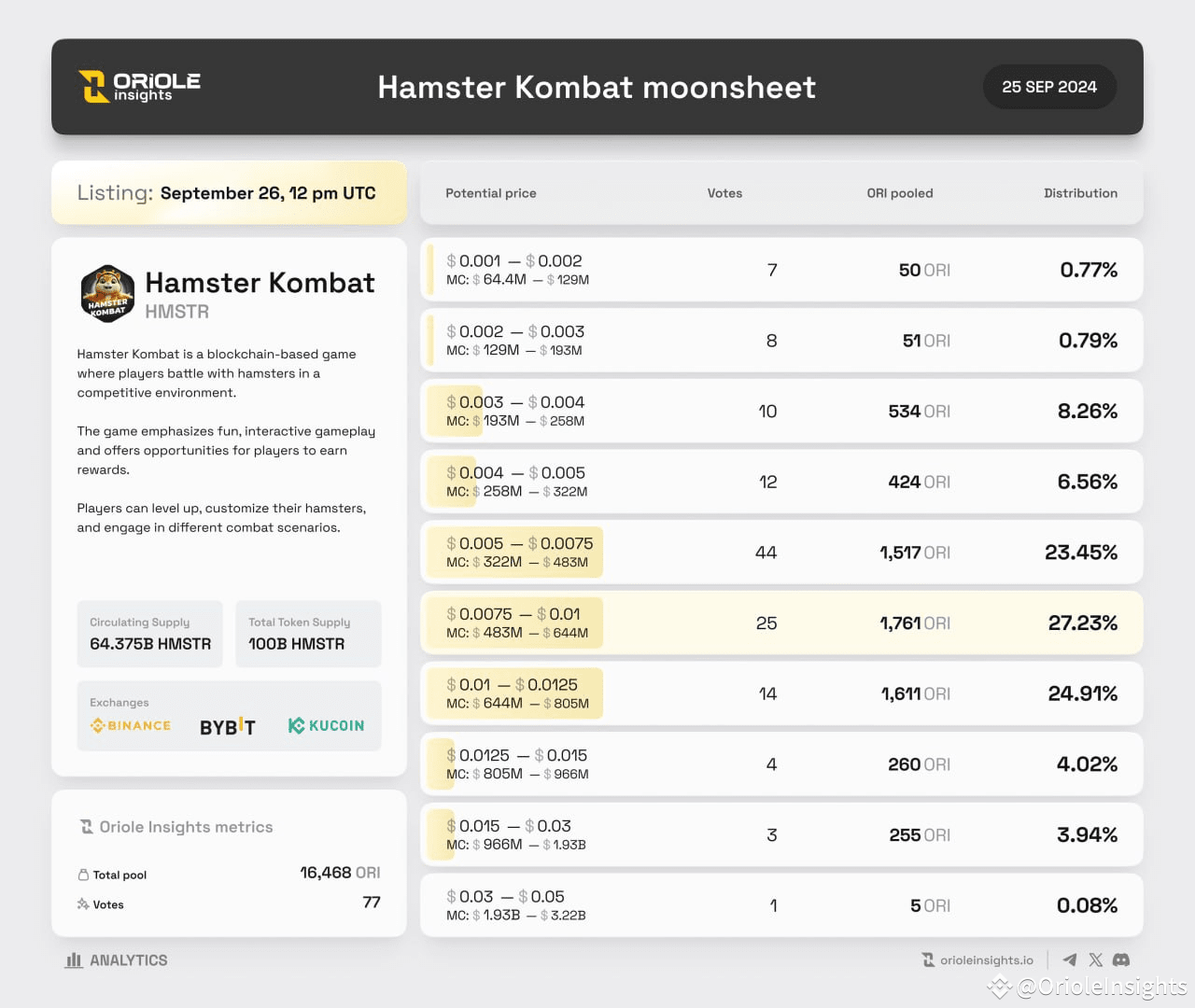Click the total votes value 77
The width and height of the screenshot is (1195, 1008).
pyautogui.click(x=372, y=903)
